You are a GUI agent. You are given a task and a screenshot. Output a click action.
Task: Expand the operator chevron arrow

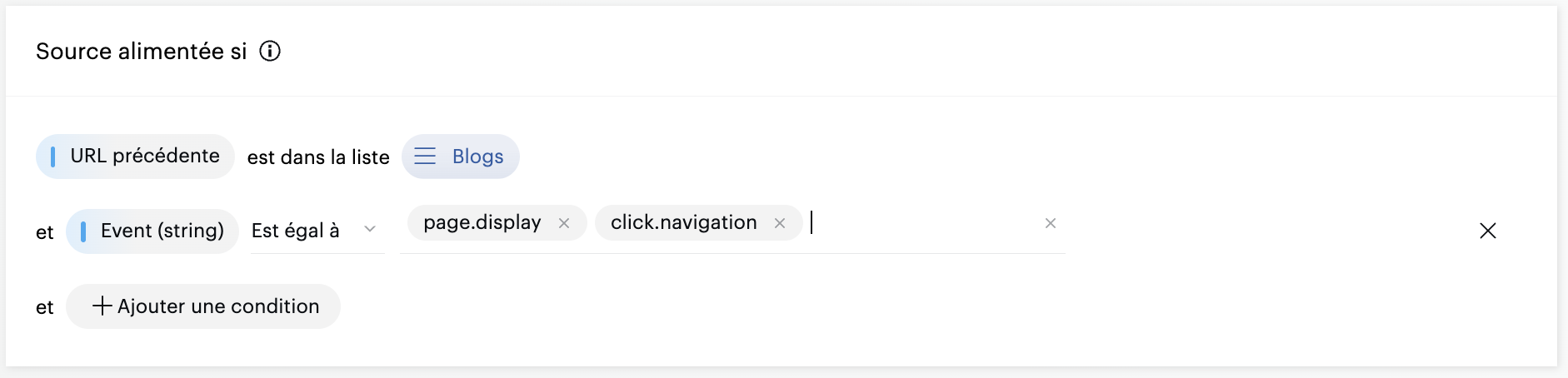tap(370, 230)
